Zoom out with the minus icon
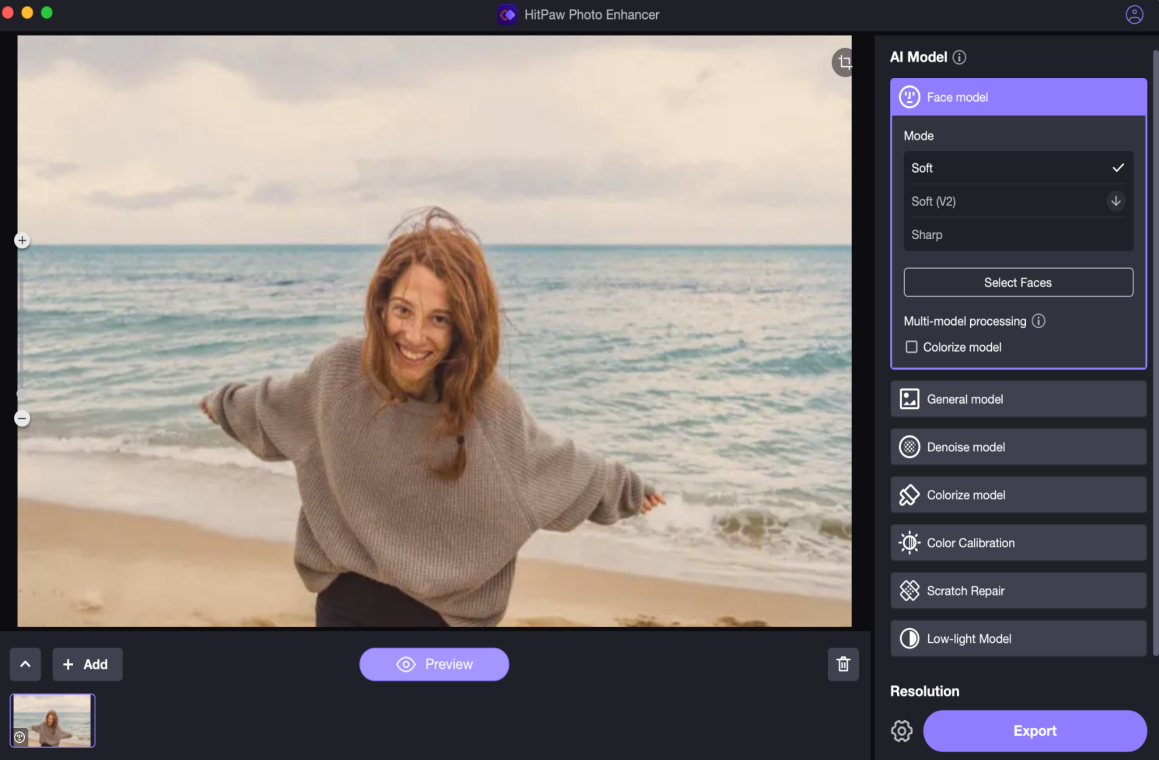The height and width of the screenshot is (760, 1159). tap(22, 418)
